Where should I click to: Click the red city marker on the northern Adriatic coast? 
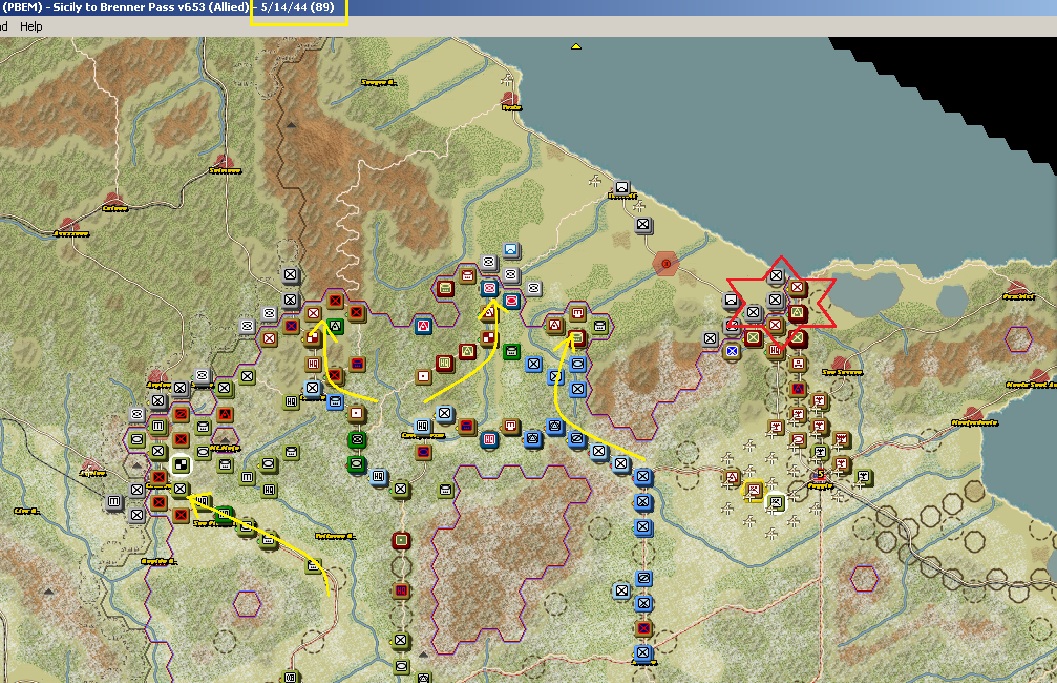[x=511, y=101]
